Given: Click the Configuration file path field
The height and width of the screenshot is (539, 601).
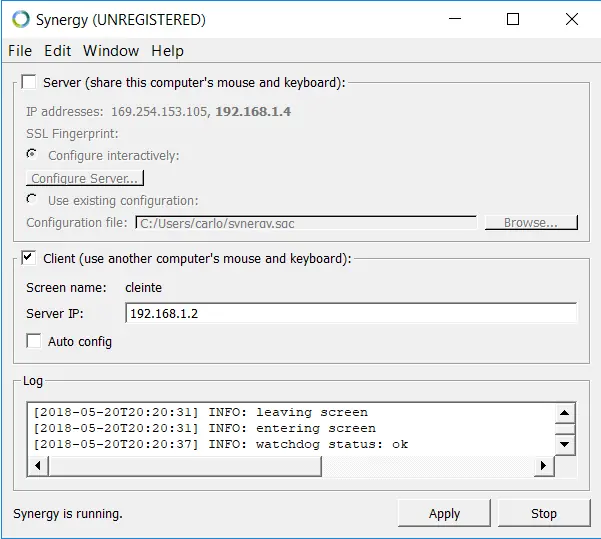Looking at the screenshot, I should (305, 222).
